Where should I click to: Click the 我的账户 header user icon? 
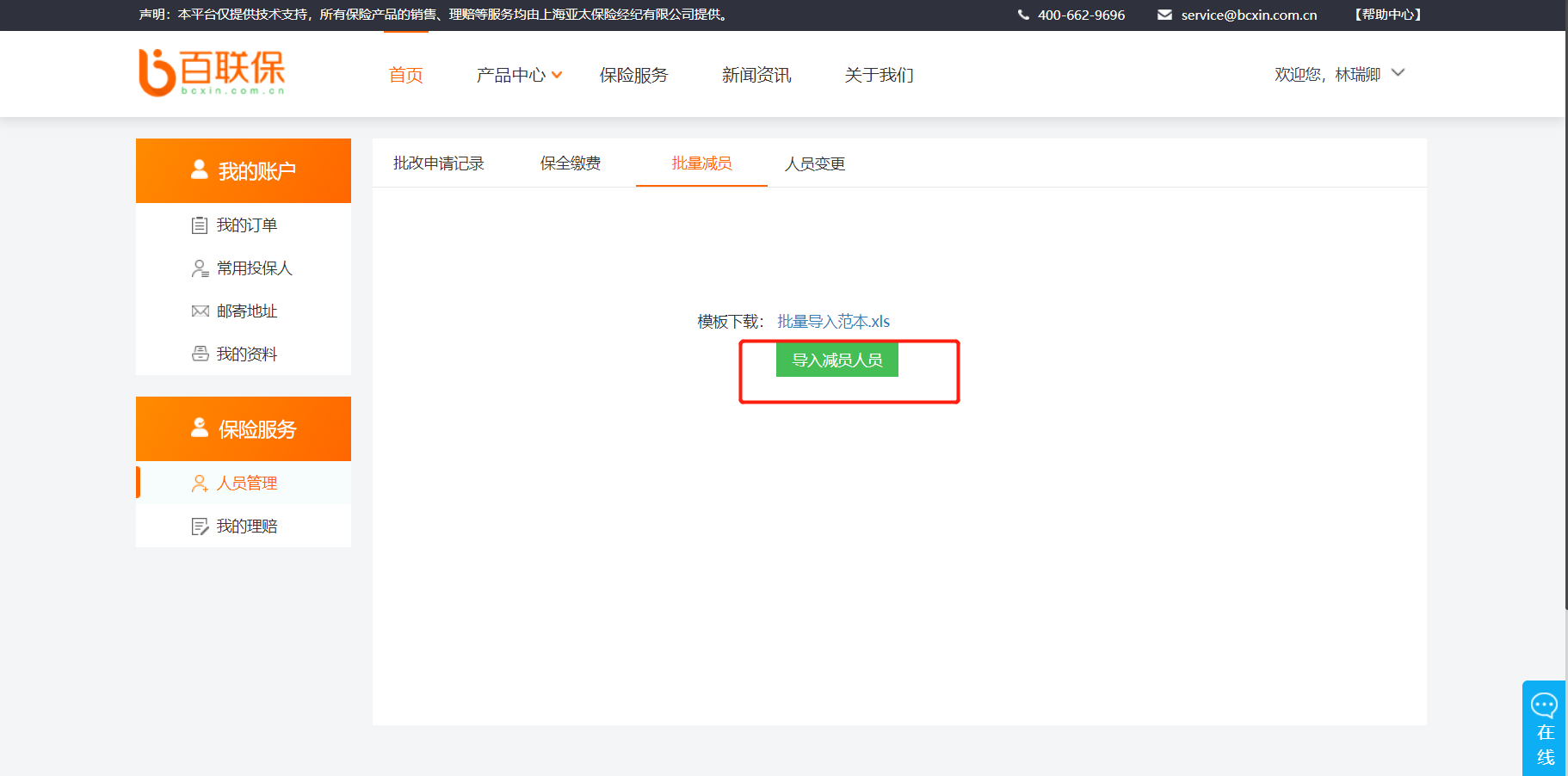(x=200, y=169)
